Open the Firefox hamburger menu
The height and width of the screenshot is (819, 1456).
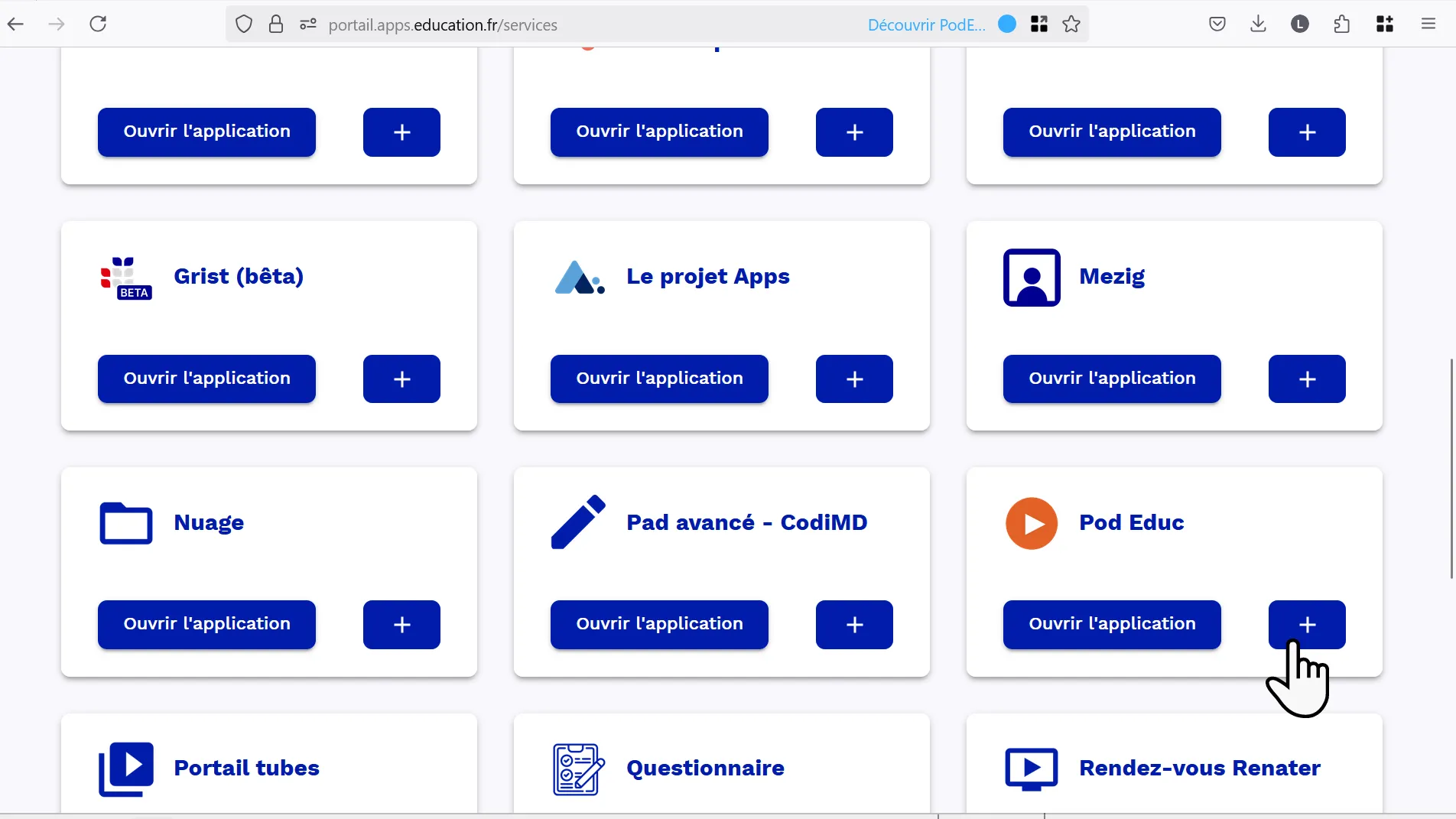[1428, 24]
